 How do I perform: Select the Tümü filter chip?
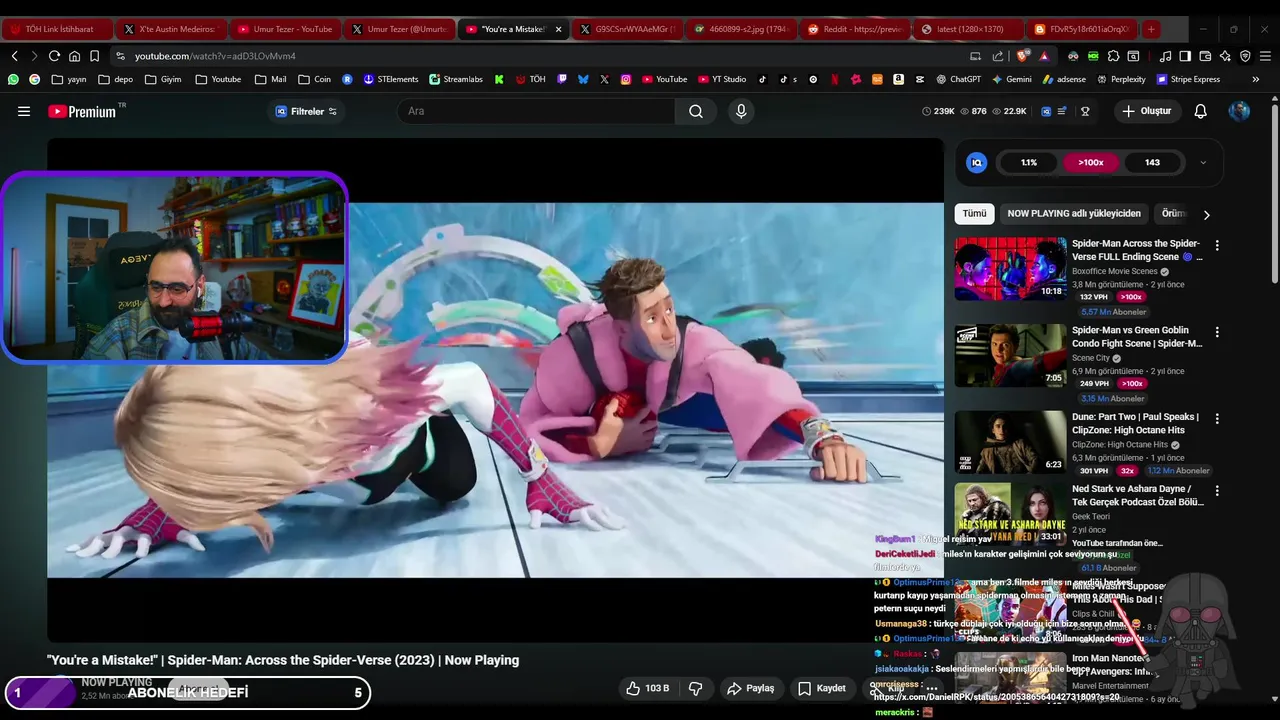[x=974, y=213]
